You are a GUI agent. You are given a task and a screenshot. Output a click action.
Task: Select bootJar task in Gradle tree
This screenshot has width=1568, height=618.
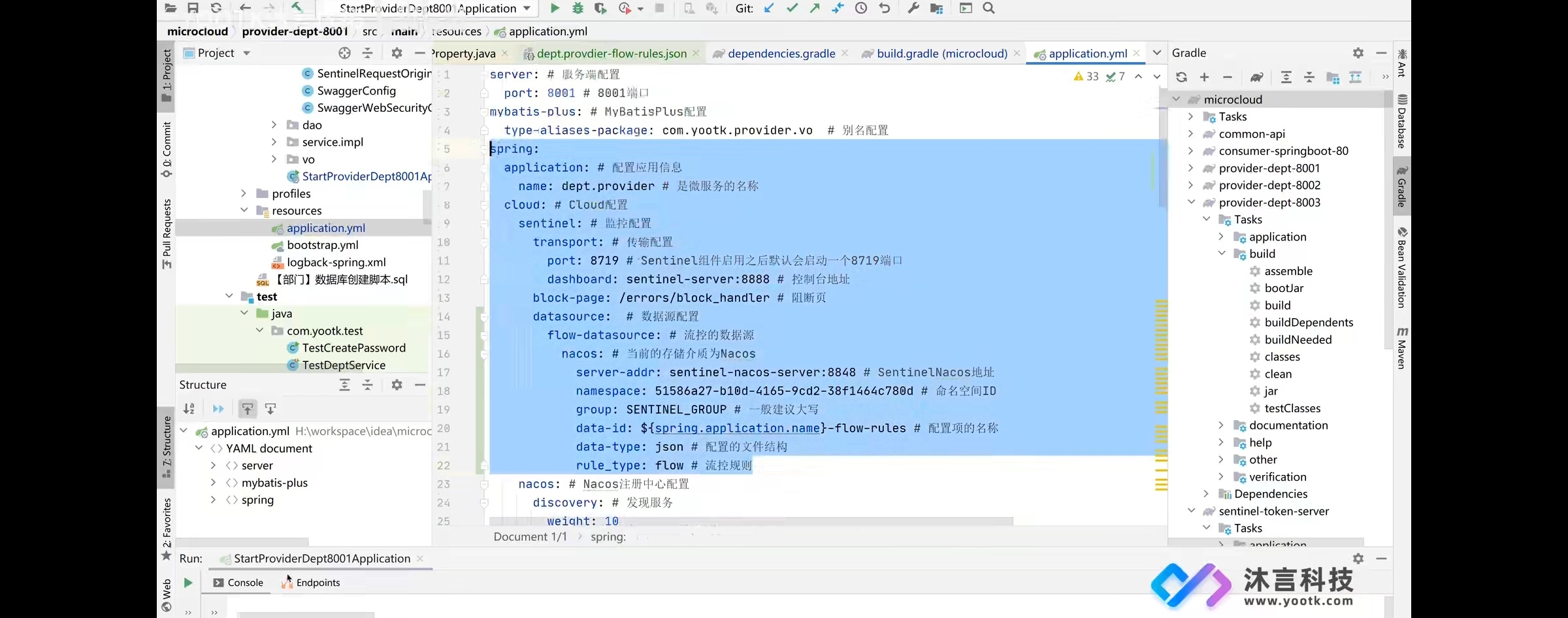[1284, 288]
